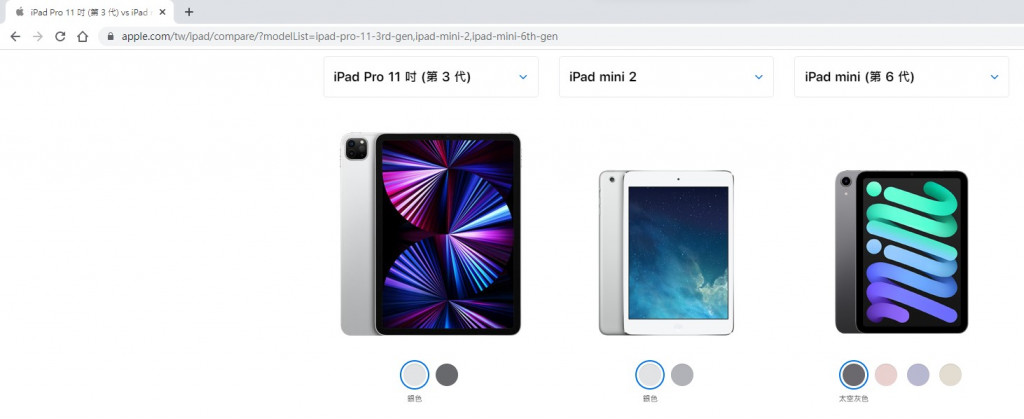Click the lock icon in address bar
This screenshot has width=1024, height=419.
110,37
